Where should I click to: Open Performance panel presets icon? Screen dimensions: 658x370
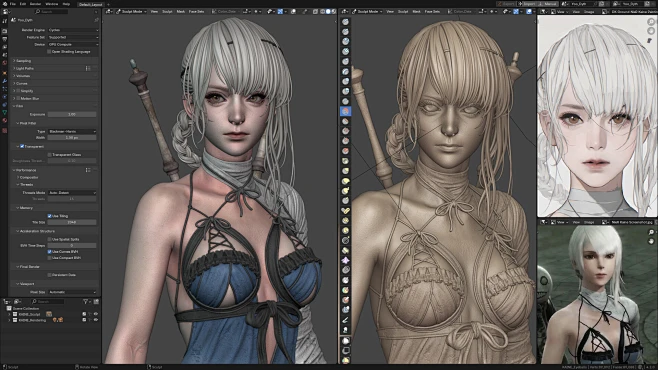[88, 170]
